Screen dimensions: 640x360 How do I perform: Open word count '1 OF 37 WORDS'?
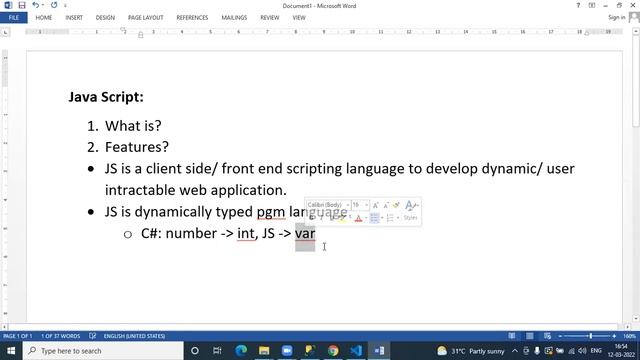pyautogui.click(x=60, y=336)
